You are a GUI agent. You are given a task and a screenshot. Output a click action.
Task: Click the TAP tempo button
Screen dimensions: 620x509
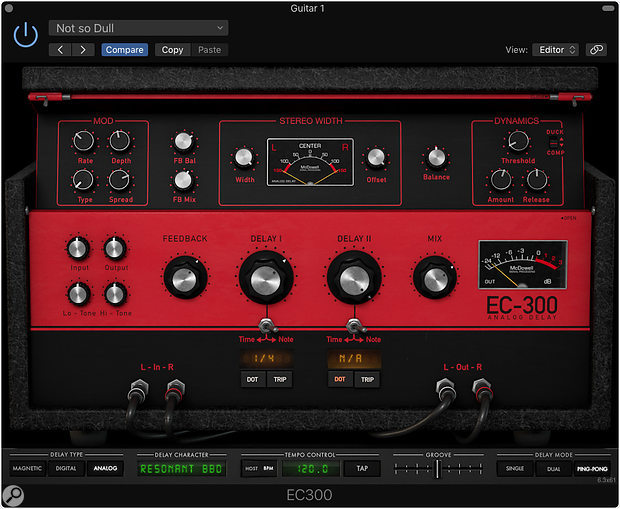click(362, 469)
